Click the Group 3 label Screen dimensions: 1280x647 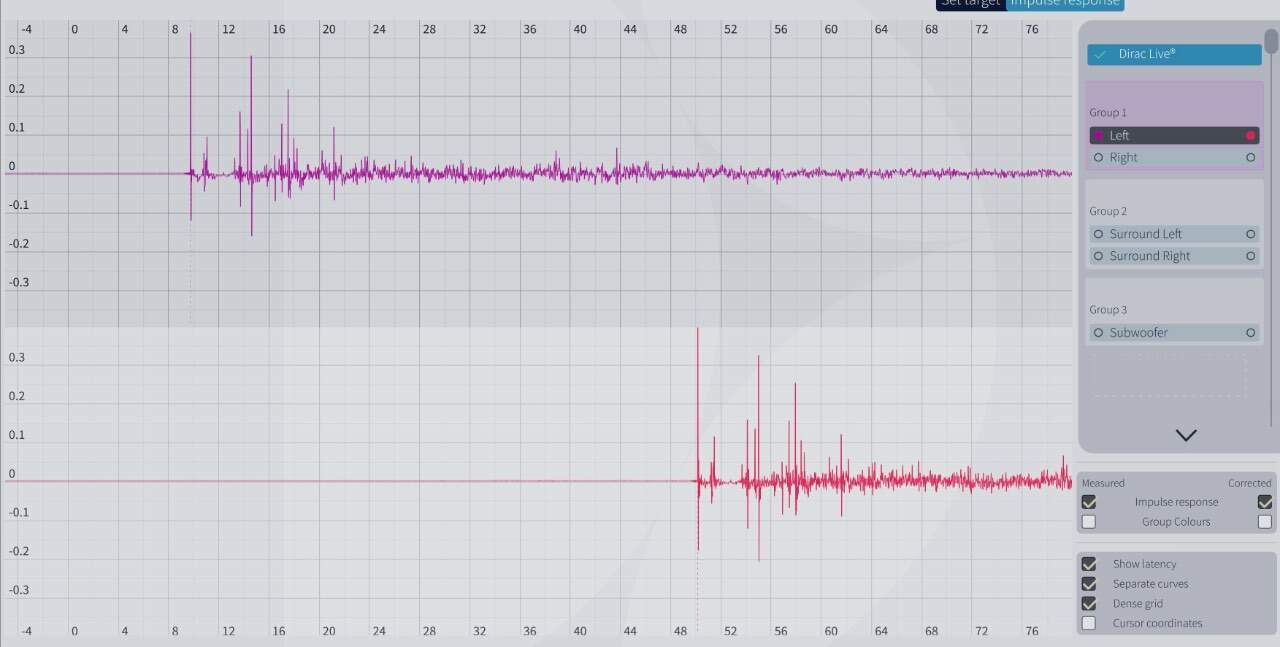1108,310
